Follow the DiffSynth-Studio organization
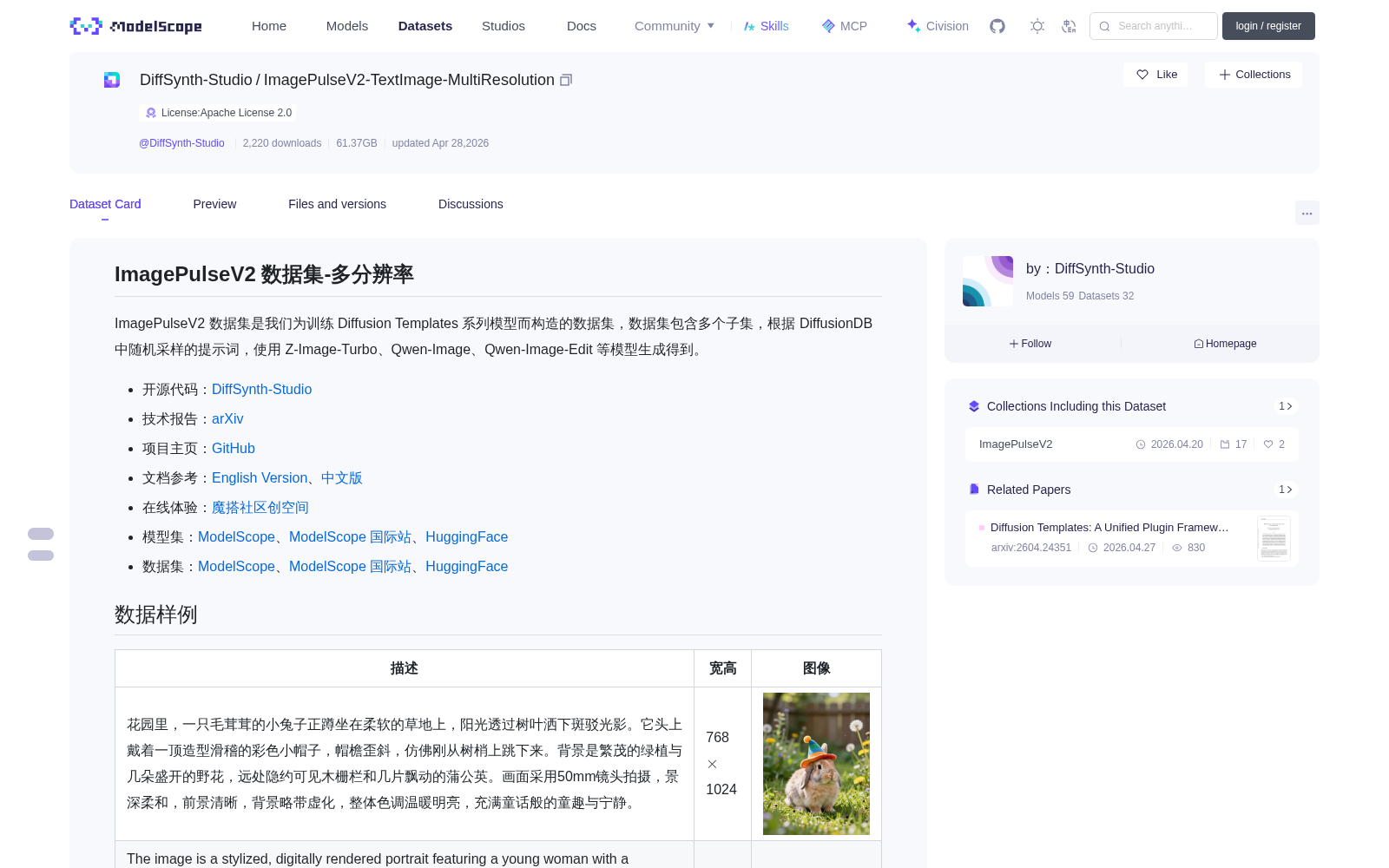The image size is (1389, 868). point(1030,344)
